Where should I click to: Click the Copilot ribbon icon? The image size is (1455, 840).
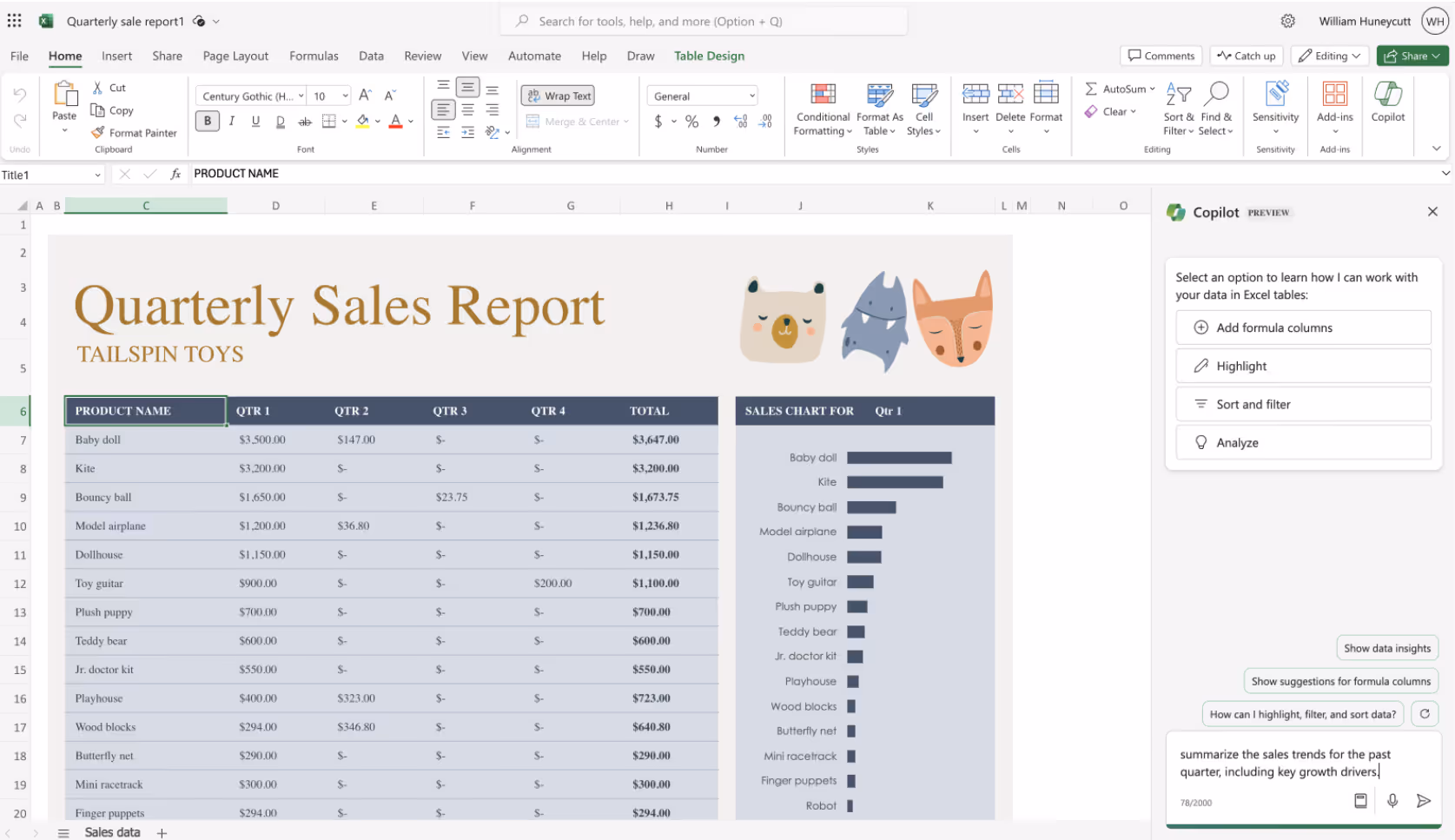click(1387, 94)
